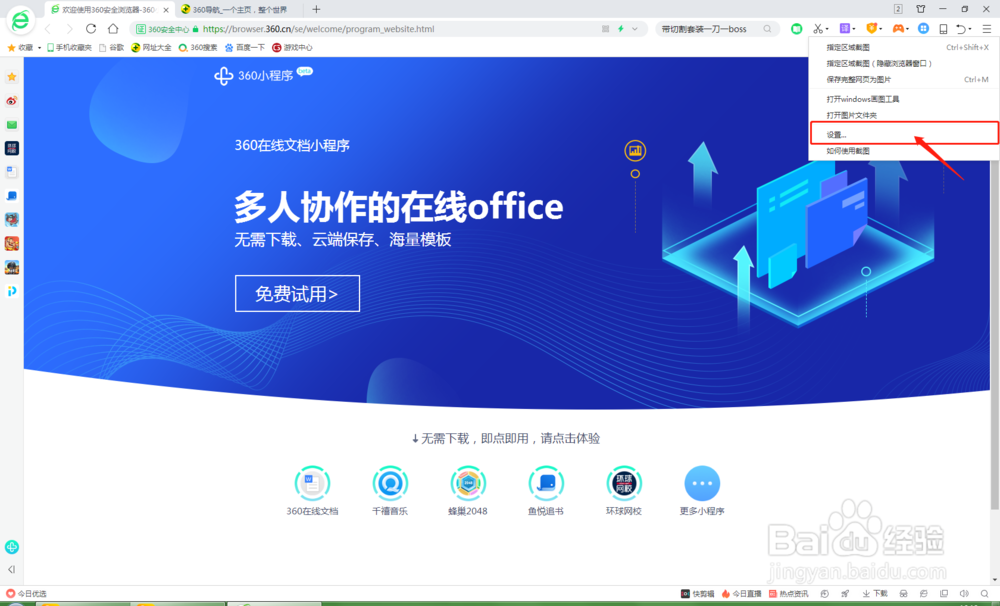Expand the game controller dropdown arrow
This screenshot has height=606, width=1000.
tap(907, 29)
